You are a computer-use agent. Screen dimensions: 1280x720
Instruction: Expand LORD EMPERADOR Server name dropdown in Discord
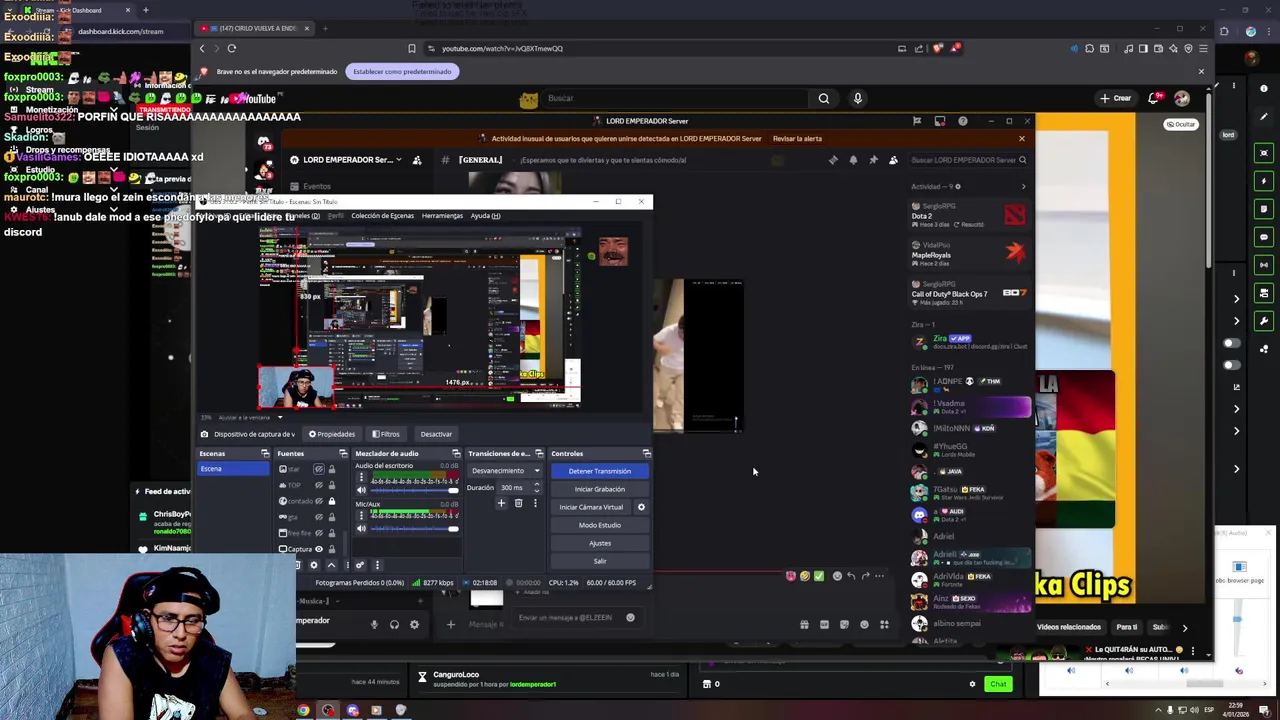398,160
